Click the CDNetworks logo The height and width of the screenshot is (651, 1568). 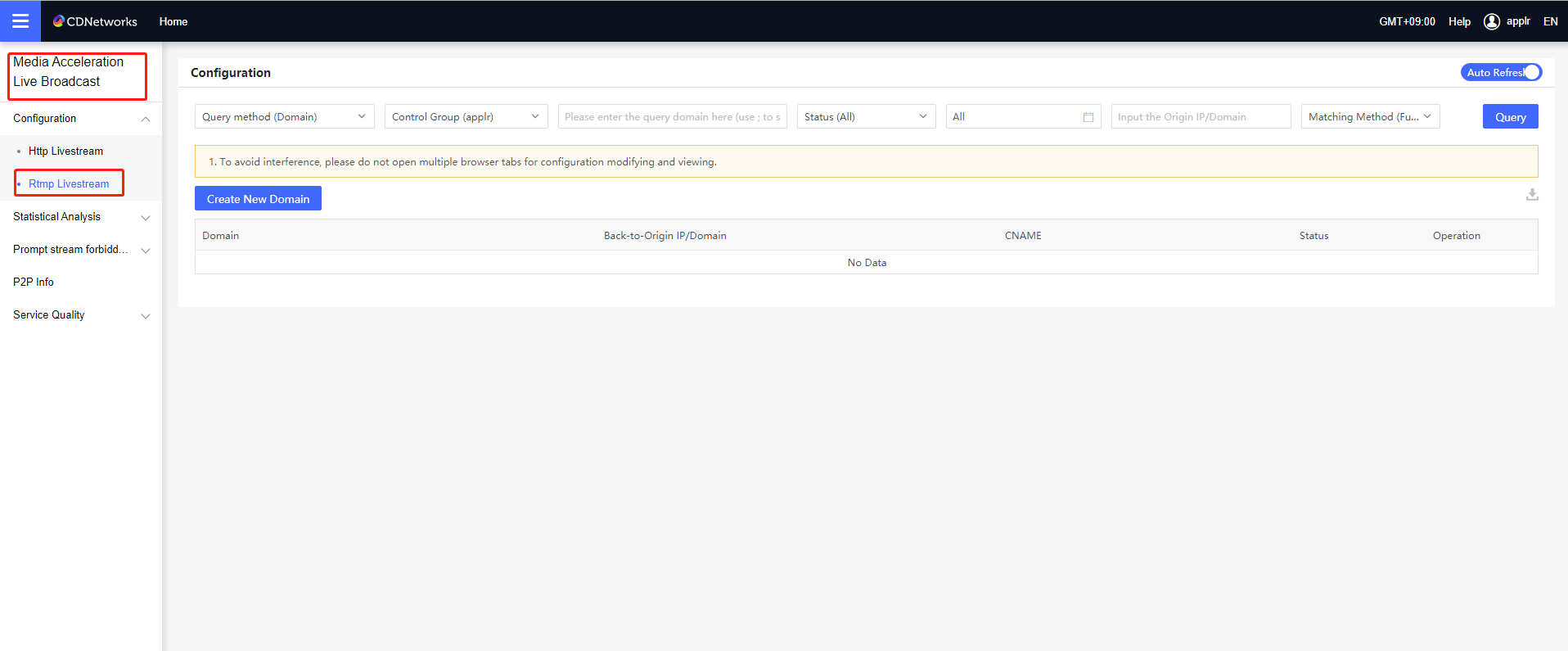pos(95,21)
